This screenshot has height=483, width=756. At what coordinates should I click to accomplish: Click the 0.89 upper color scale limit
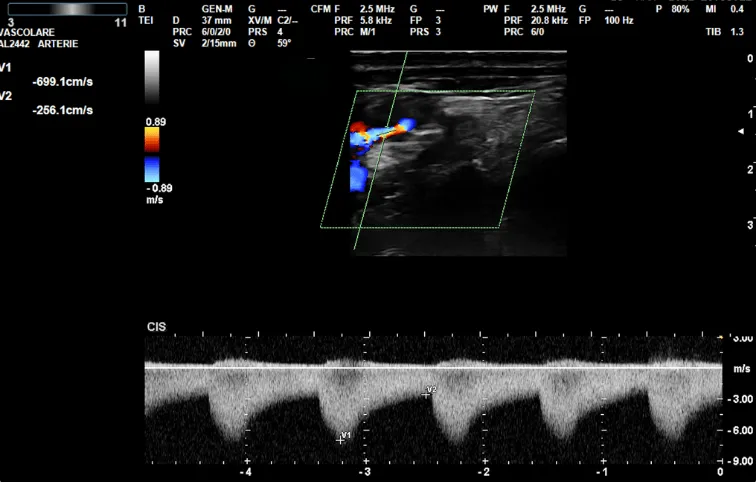click(156, 122)
